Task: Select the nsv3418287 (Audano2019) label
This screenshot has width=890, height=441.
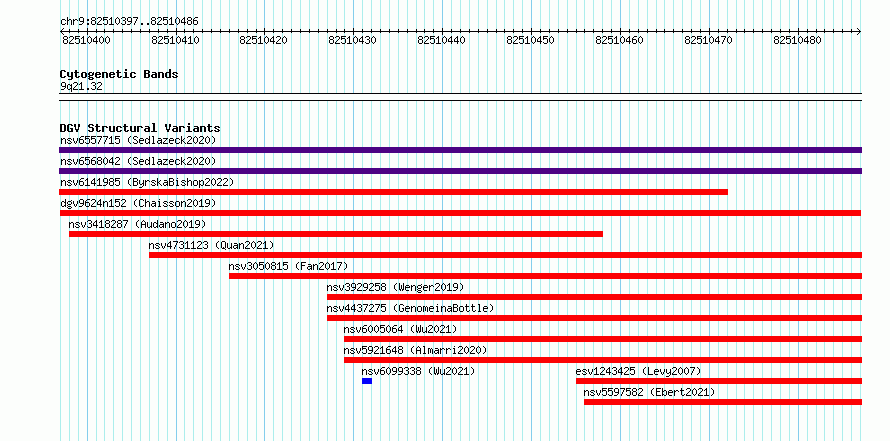Action: (137, 224)
